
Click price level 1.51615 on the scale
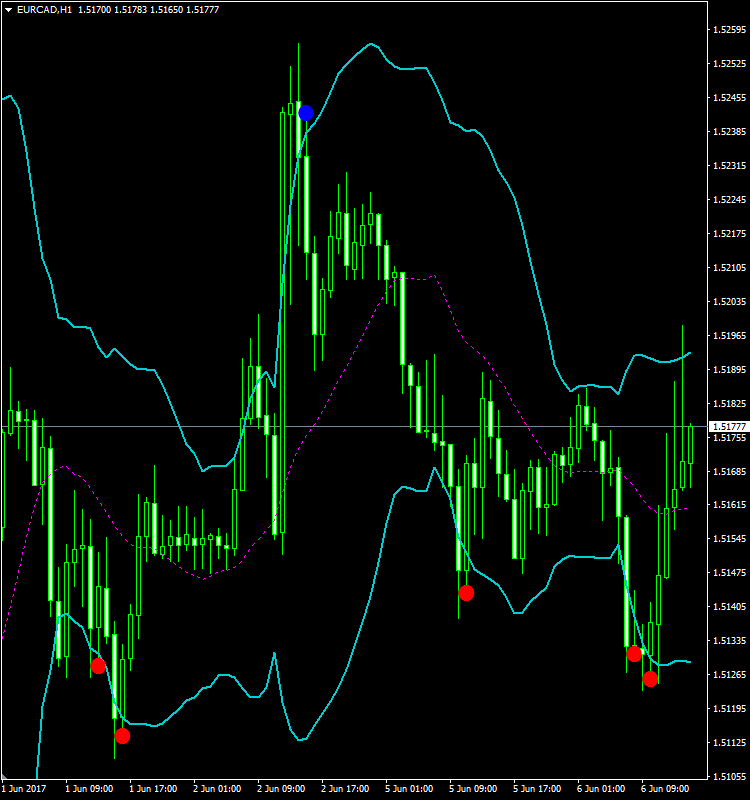[729, 505]
